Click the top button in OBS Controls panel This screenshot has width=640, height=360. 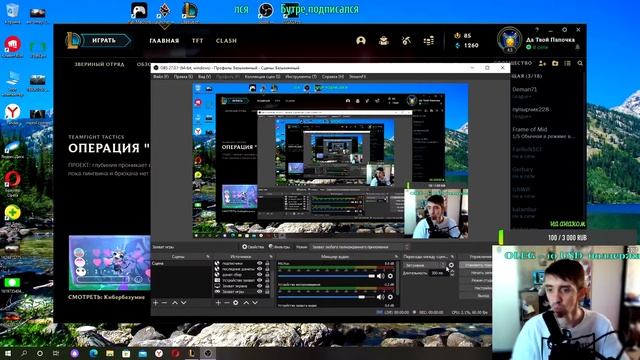tap(476, 265)
